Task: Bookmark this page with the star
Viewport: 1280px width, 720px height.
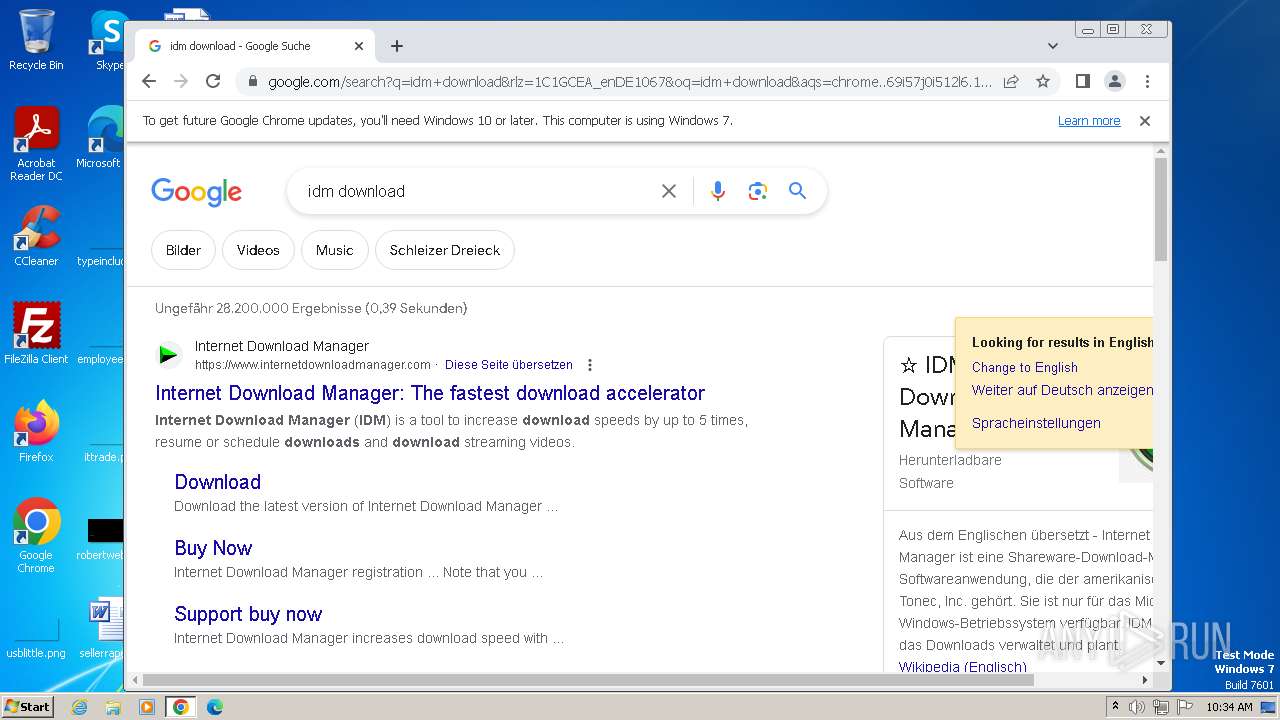Action: [1043, 82]
